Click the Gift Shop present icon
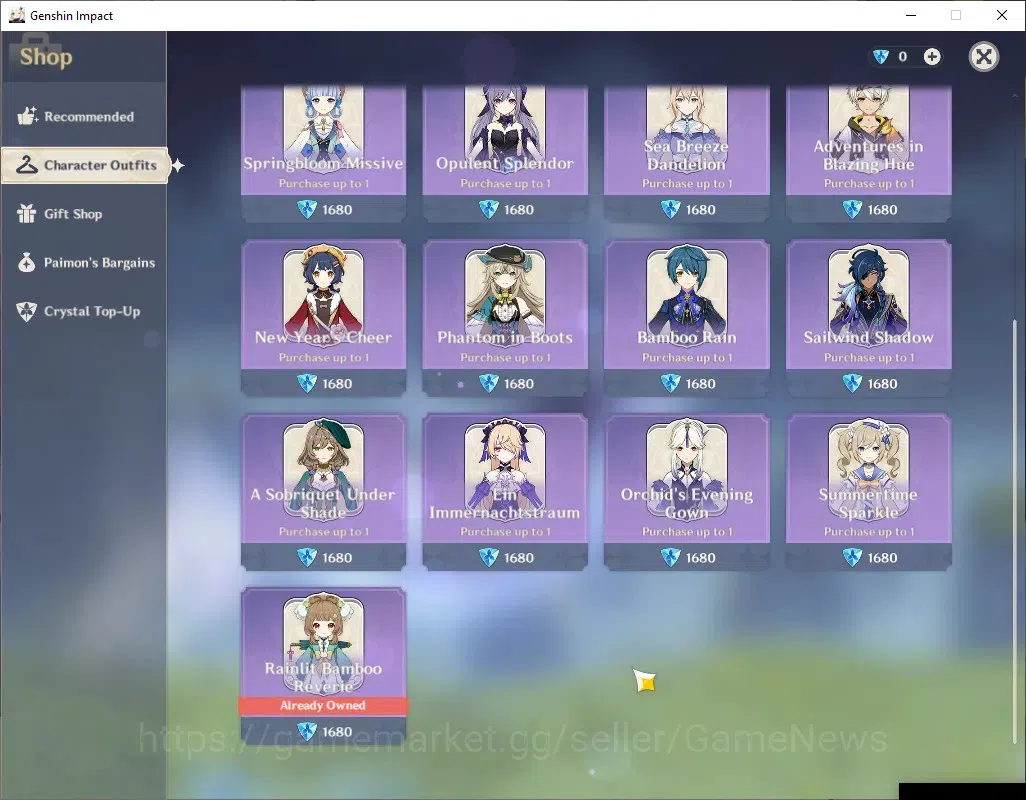This screenshot has height=800, width=1026. (27, 213)
